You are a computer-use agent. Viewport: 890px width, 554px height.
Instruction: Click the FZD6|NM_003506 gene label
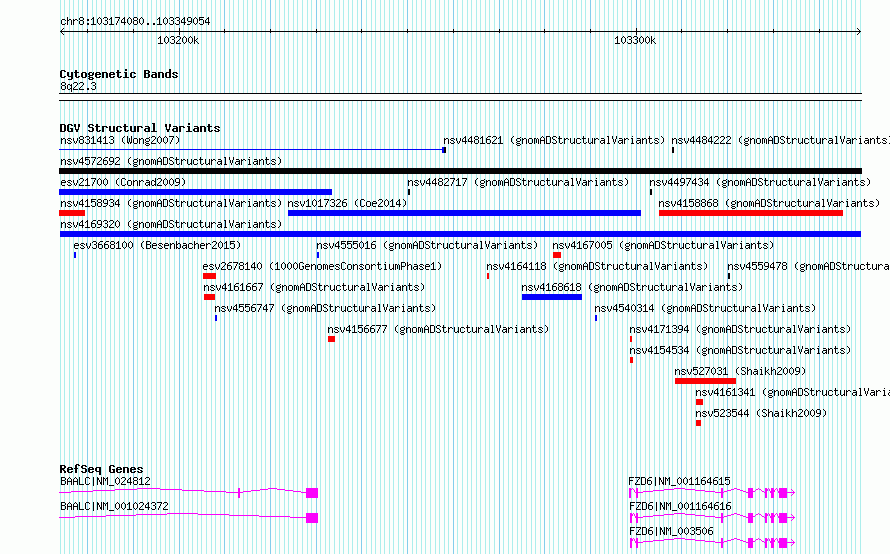(x=671, y=532)
